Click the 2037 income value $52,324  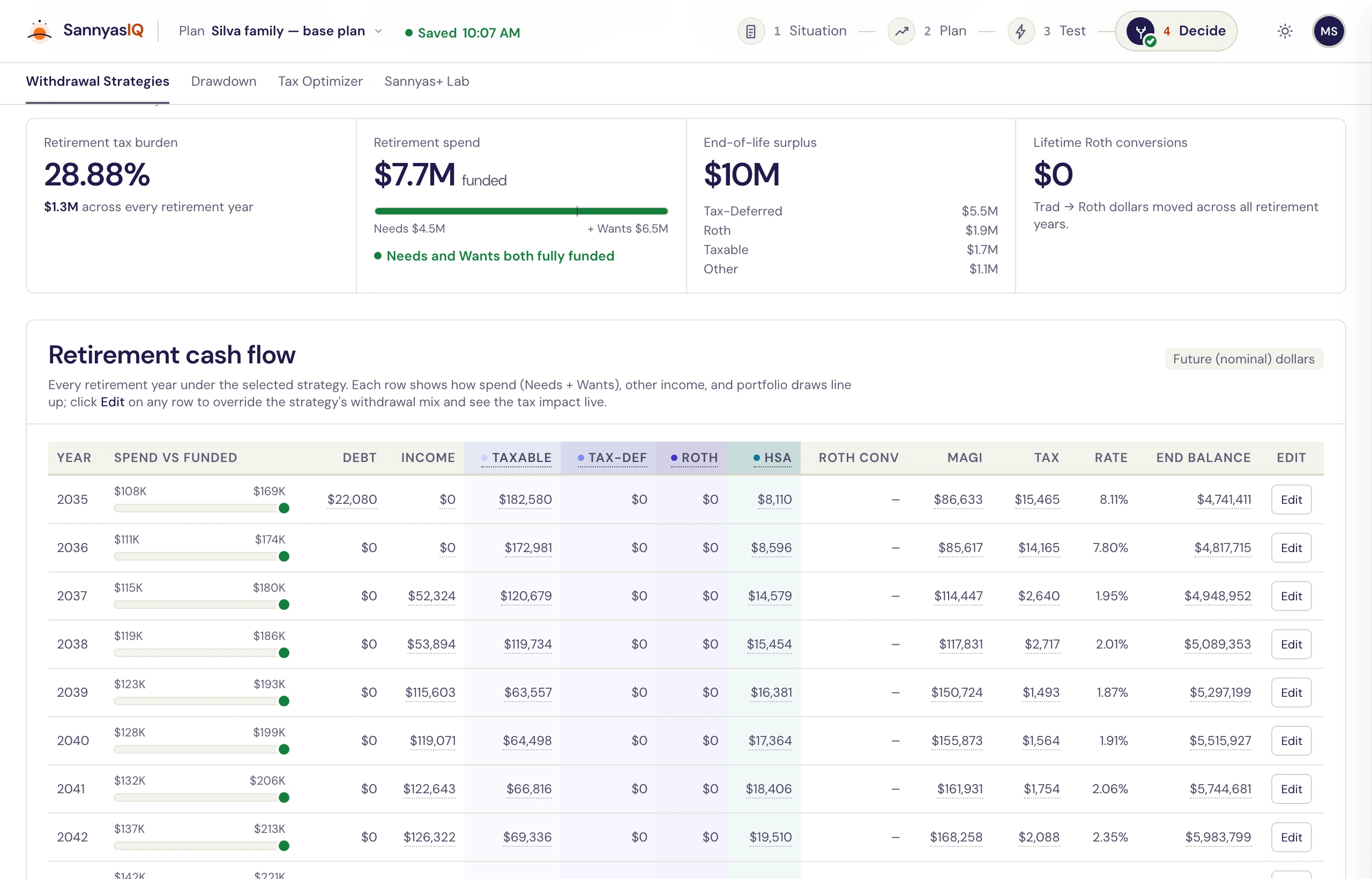pyautogui.click(x=431, y=596)
